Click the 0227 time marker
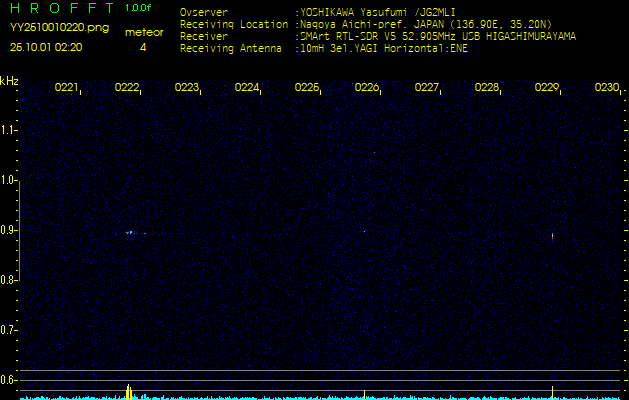Screen dimensions: 629x400 (426, 87)
